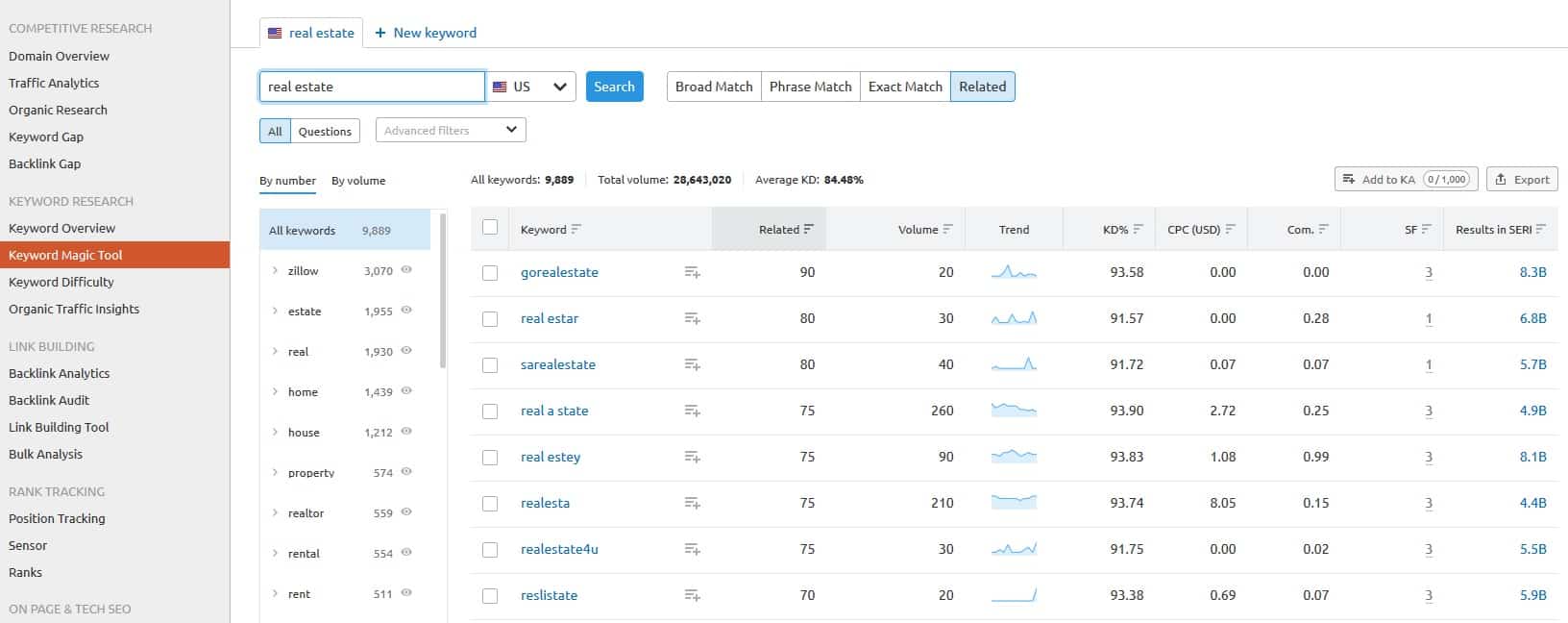Tick the checkbox for real estar
This screenshot has width=1568, height=623.
pyautogui.click(x=490, y=319)
